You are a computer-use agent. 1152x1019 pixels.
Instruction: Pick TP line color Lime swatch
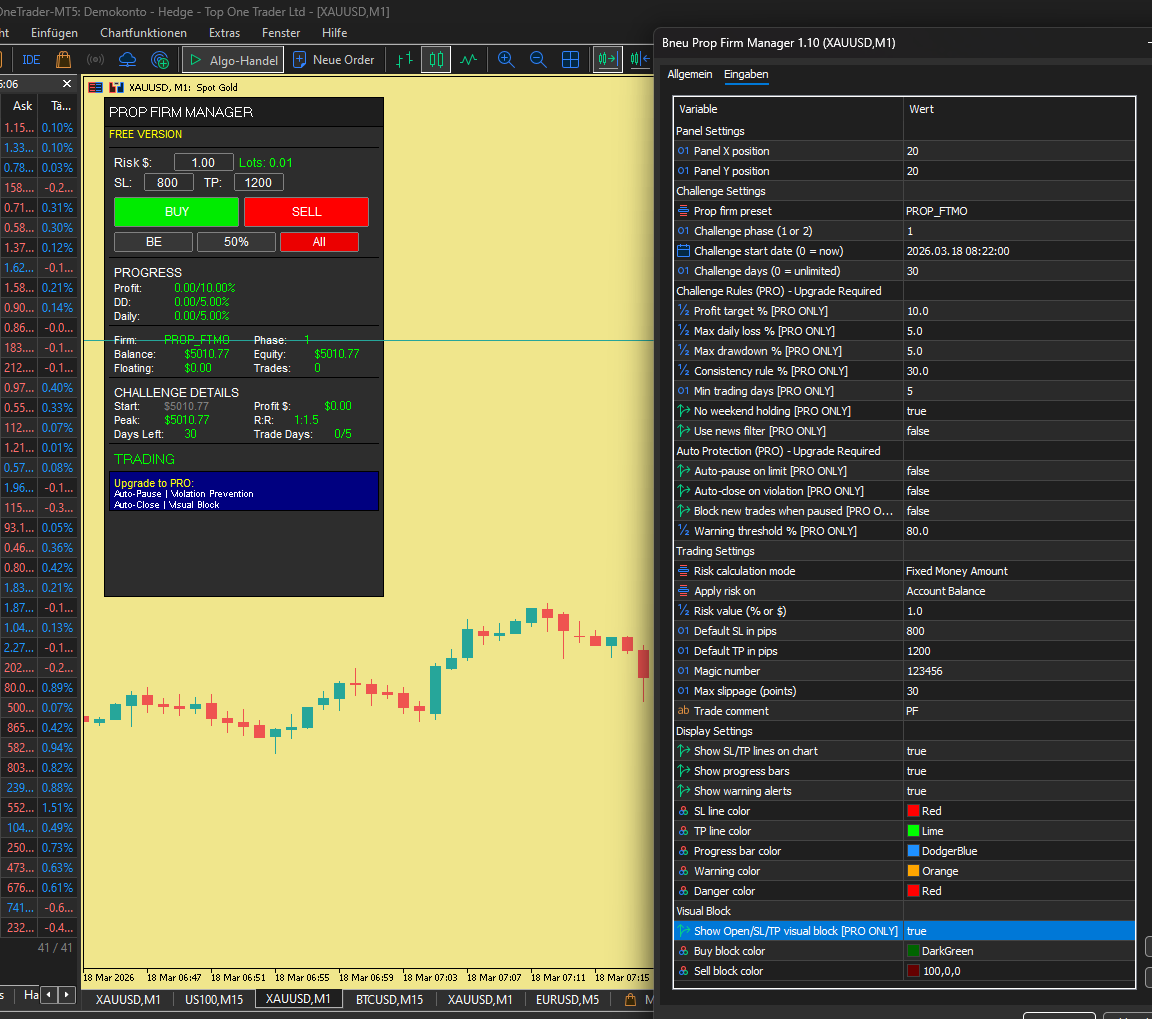(x=913, y=830)
